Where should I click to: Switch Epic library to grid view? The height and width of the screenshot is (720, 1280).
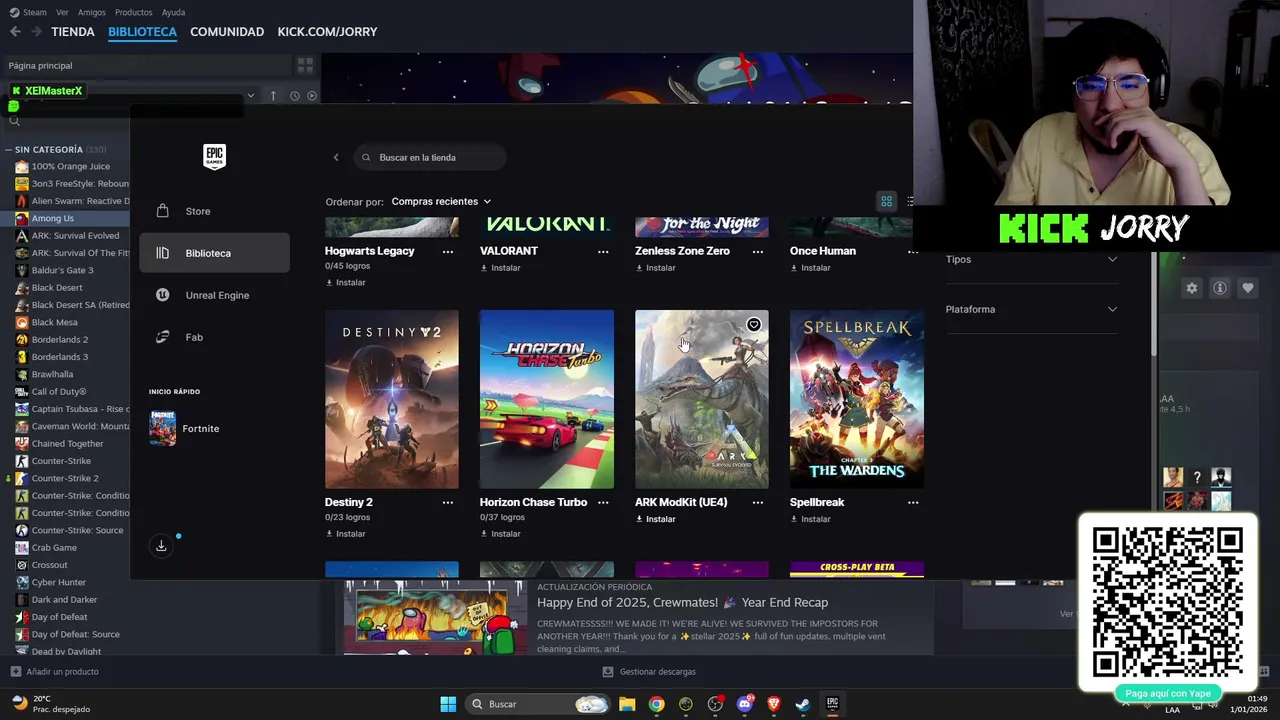[x=886, y=201]
